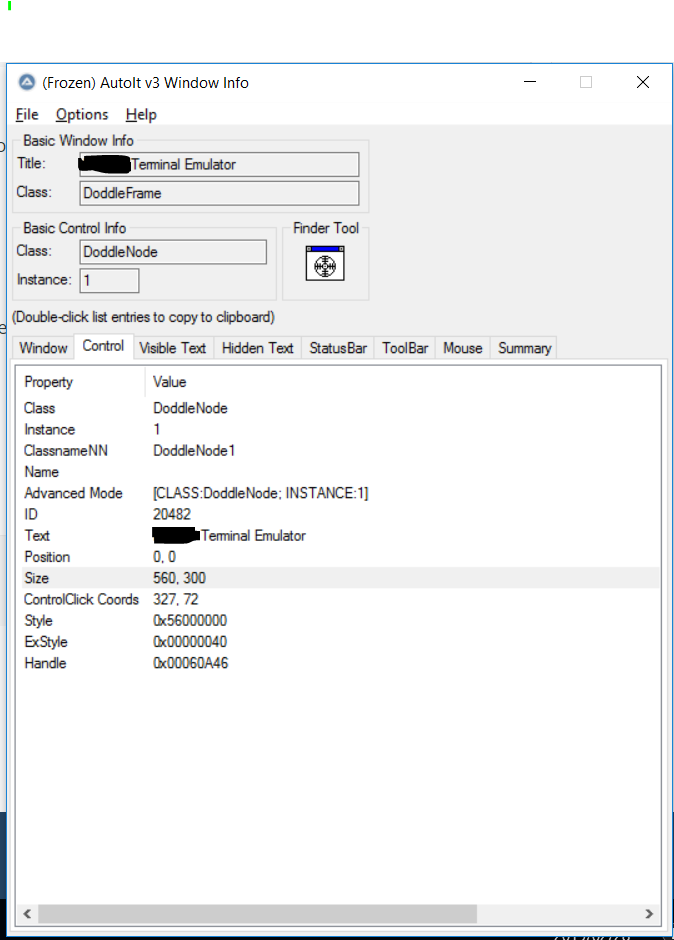Viewport: 674px width, 940px height.
Task: Click the Finder Tool crosshair icon
Action: click(325, 265)
